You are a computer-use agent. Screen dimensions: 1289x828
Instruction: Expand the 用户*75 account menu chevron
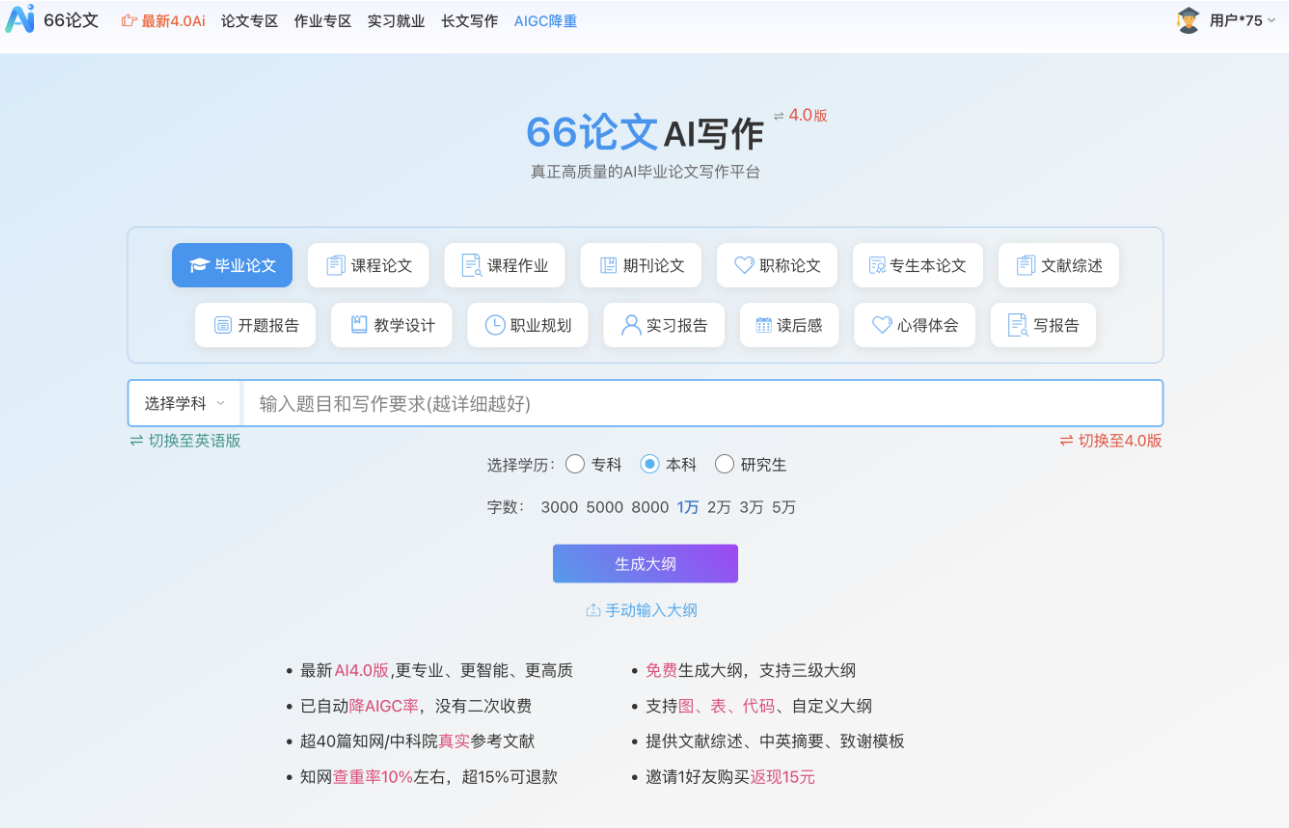pyautogui.click(x=1271, y=20)
